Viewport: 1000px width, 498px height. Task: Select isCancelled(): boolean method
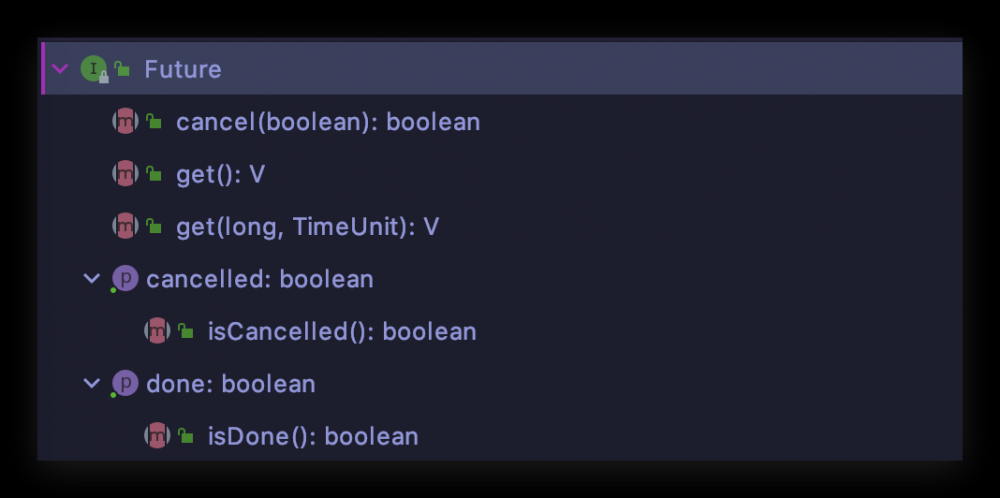click(341, 331)
